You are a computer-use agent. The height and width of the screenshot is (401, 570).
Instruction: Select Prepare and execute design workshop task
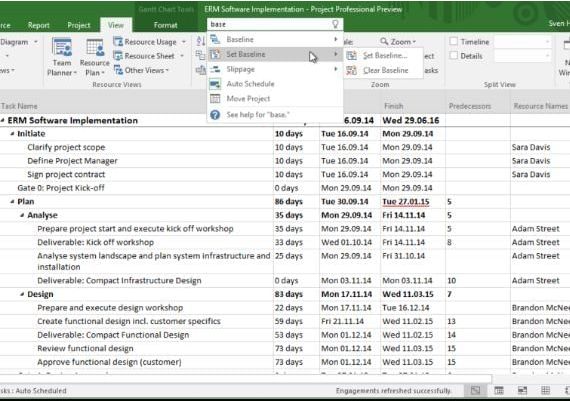tap(110, 308)
